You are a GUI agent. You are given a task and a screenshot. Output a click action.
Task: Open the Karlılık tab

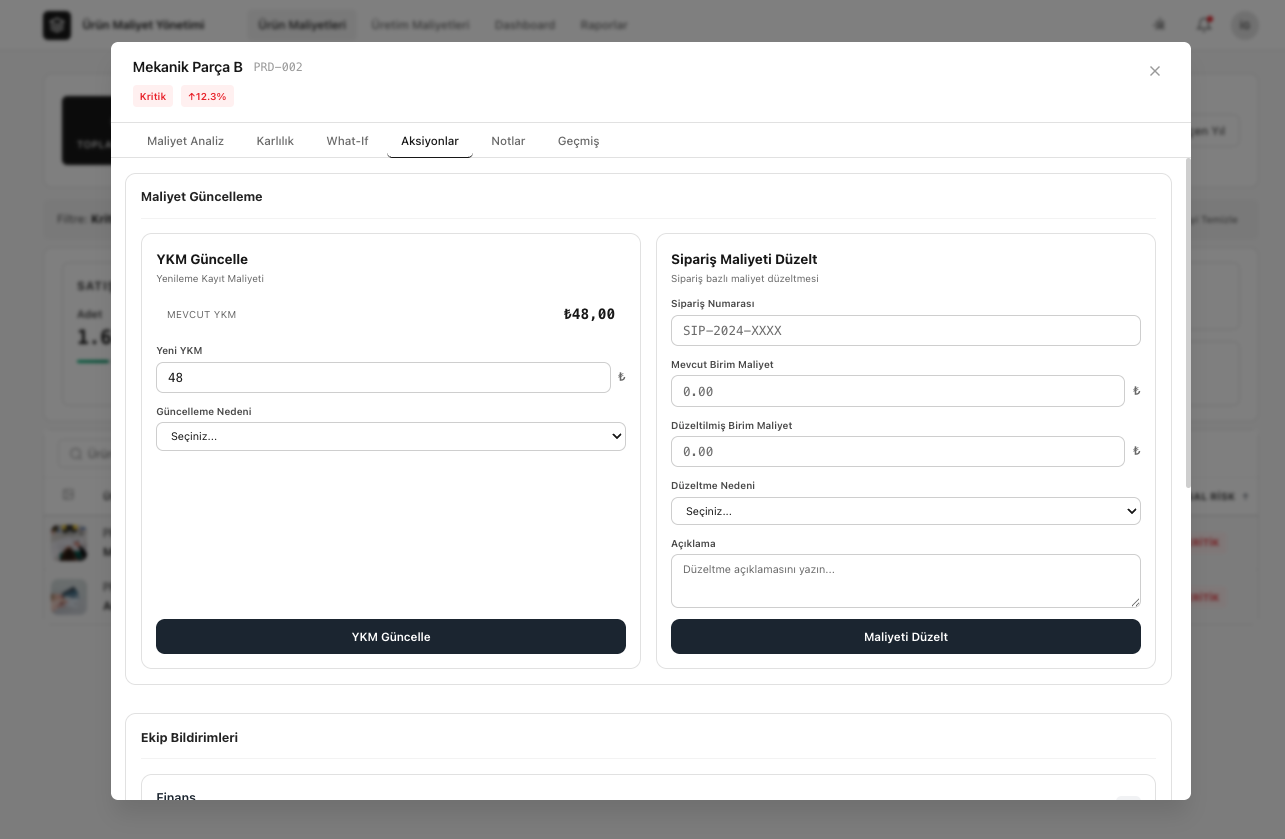(x=275, y=141)
